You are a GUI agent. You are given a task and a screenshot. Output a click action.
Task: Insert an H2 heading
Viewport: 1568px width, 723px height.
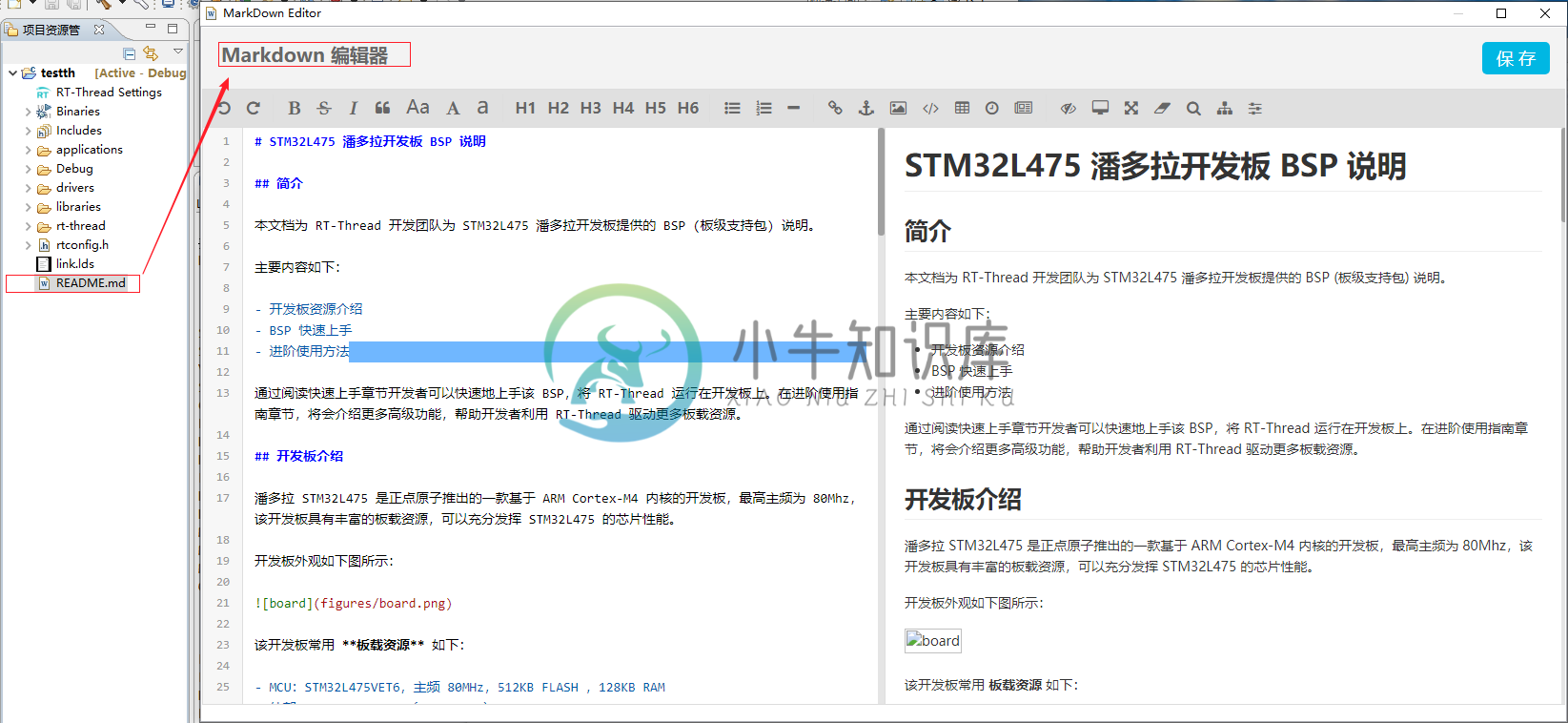(559, 108)
